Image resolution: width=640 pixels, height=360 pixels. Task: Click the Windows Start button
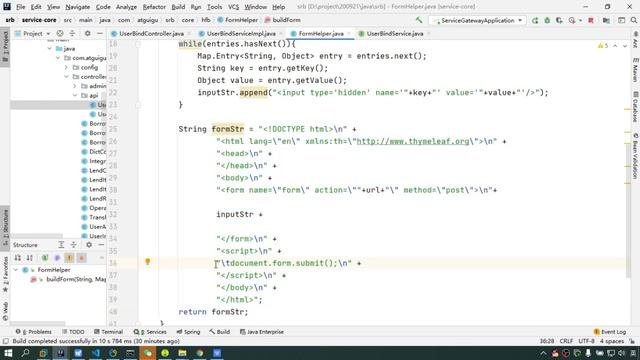point(8,353)
